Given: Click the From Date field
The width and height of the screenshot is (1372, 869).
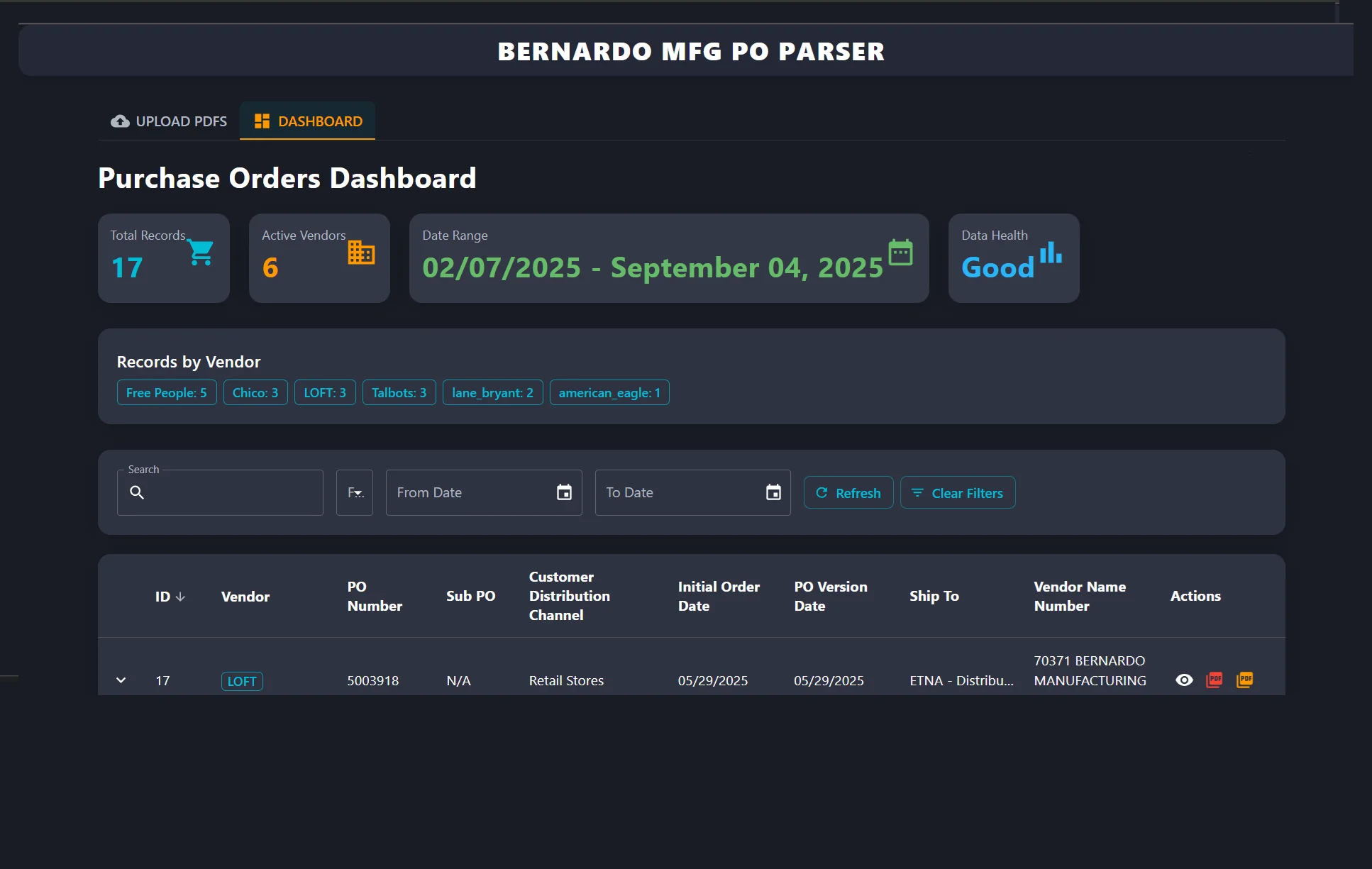Looking at the screenshot, I should tap(484, 492).
